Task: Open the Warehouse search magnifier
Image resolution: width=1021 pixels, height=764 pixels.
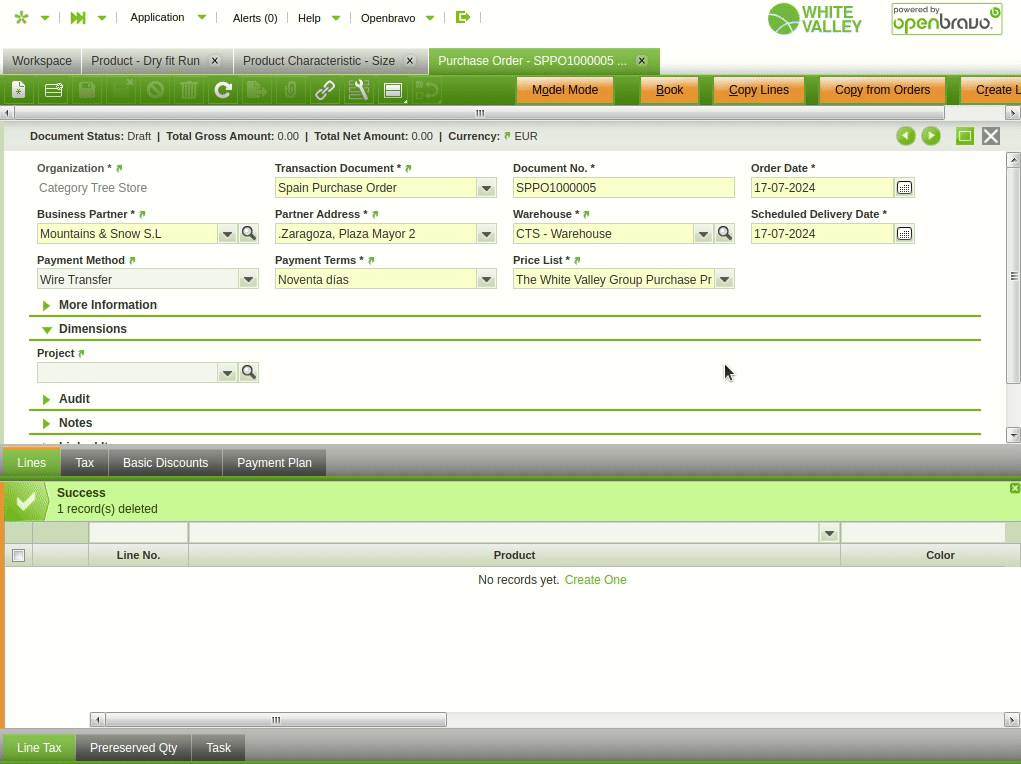Action: coord(725,233)
